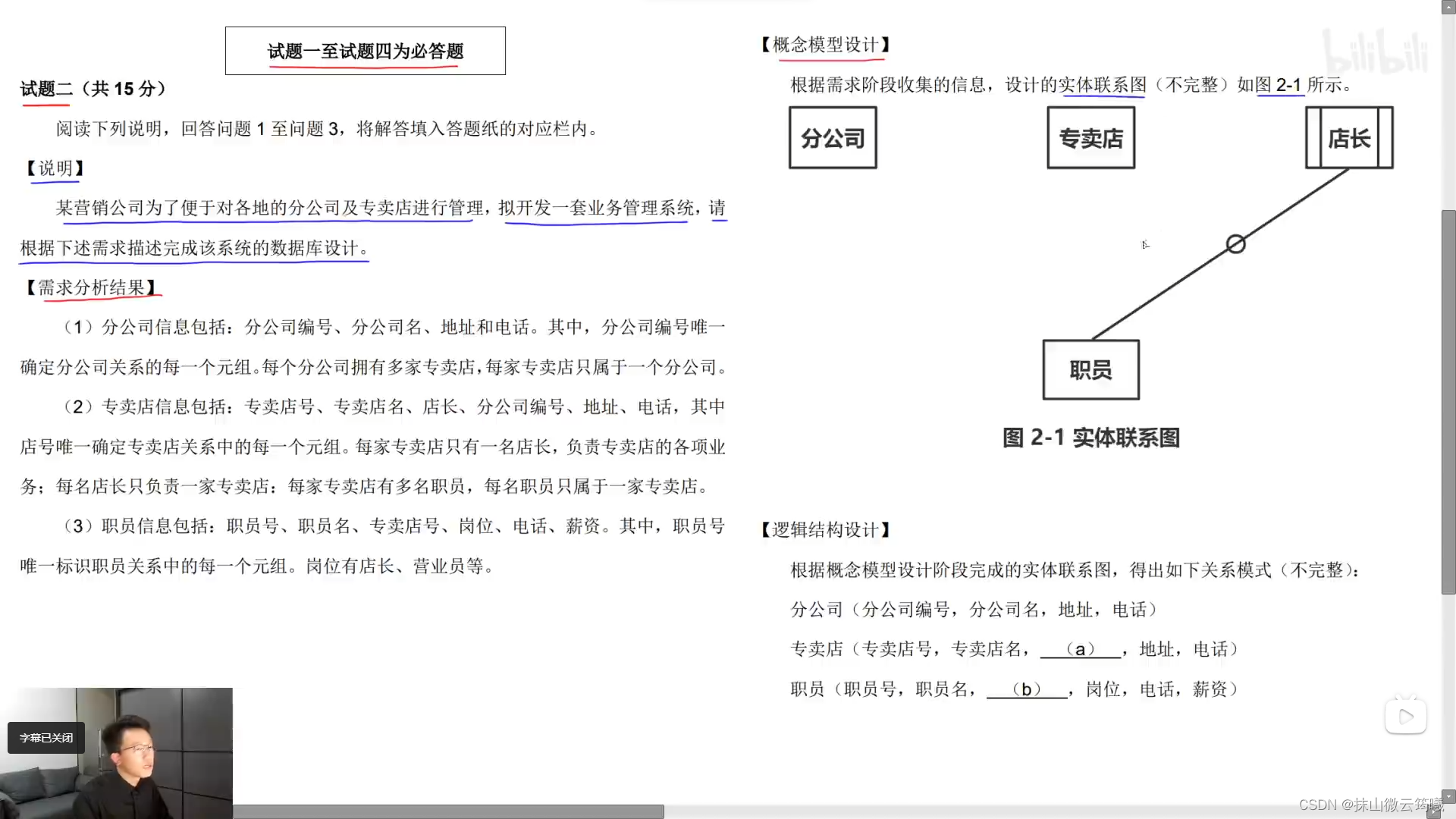The width and height of the screenshot is (1456, 819).
Task: Click the bilibili TV play icon
Action: (x=1405, y=716)
